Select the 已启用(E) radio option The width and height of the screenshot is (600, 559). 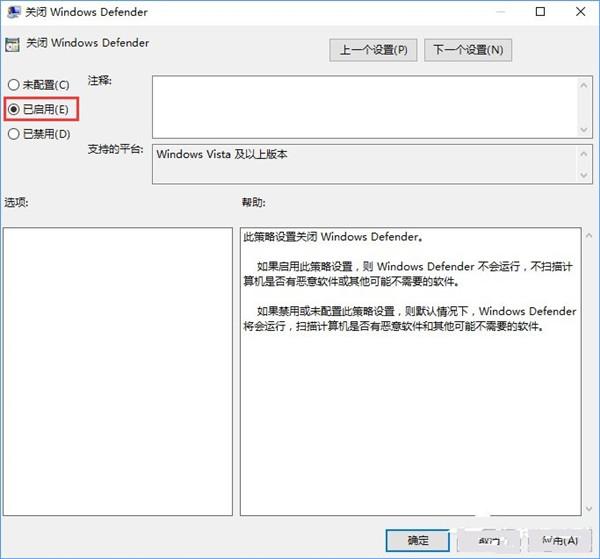[38, 110]
